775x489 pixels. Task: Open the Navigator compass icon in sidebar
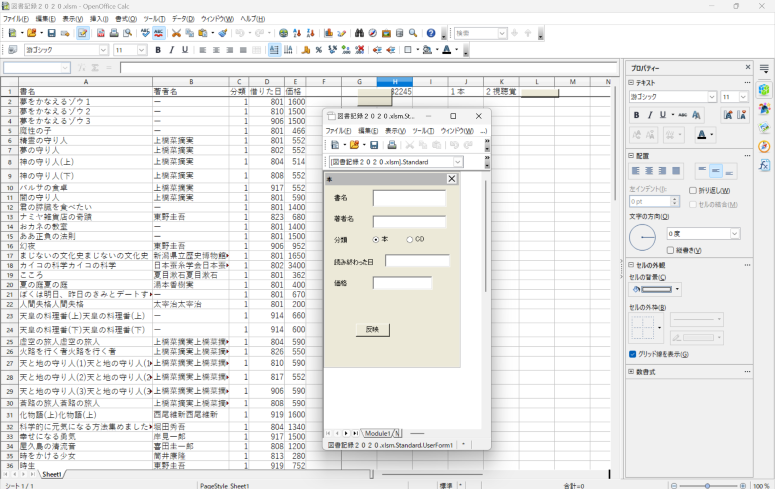[x=764, y=147]
